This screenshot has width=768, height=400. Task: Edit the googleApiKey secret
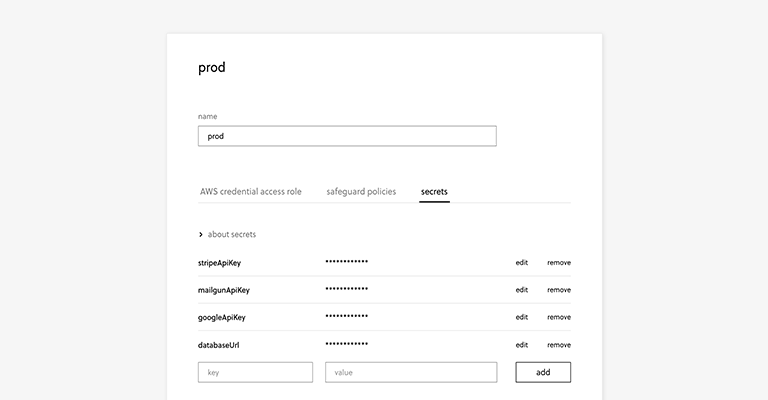point(521,317)
